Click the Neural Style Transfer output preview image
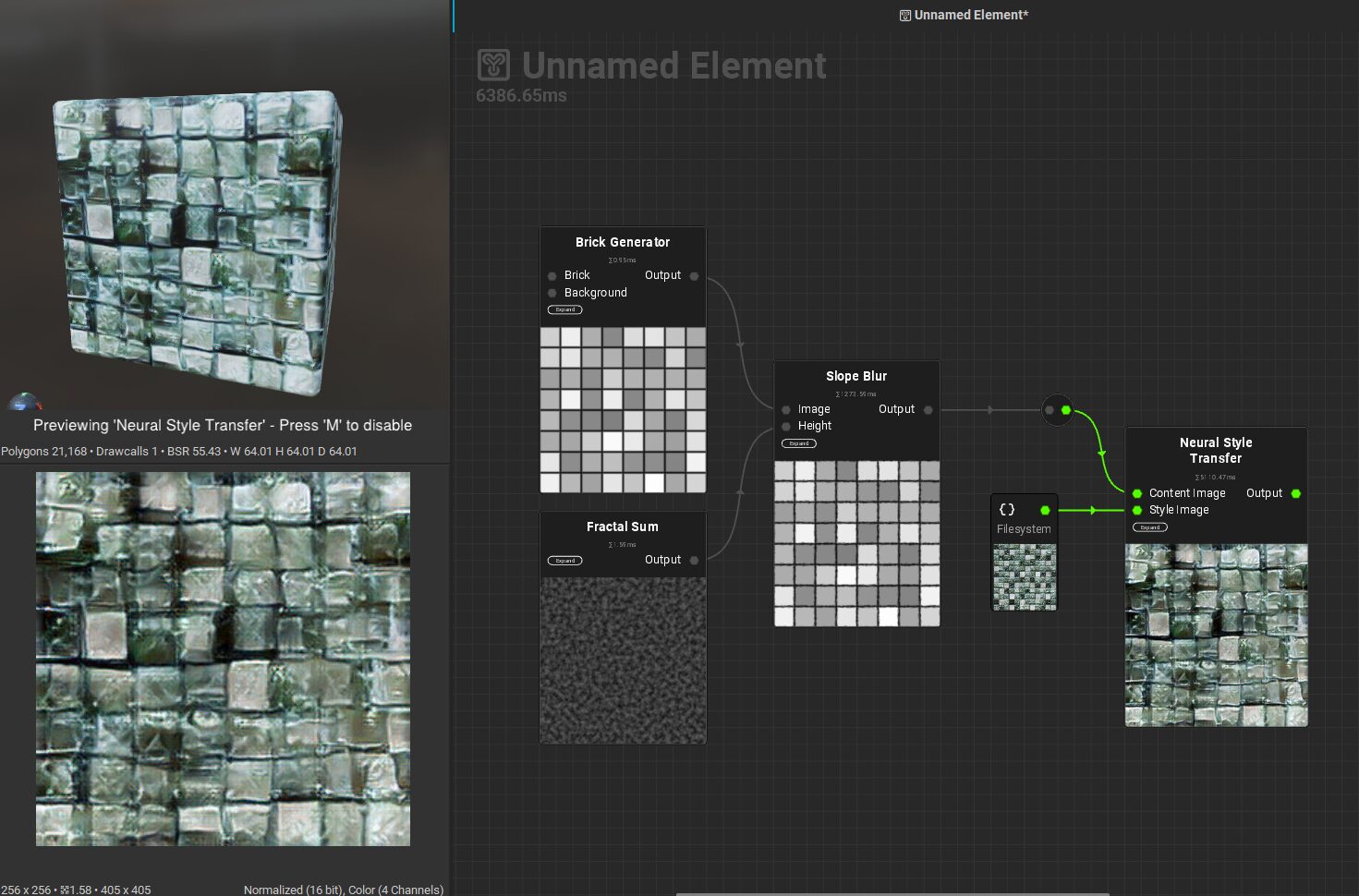Viewport: 1359px width, 896px height. (1216, 635)
